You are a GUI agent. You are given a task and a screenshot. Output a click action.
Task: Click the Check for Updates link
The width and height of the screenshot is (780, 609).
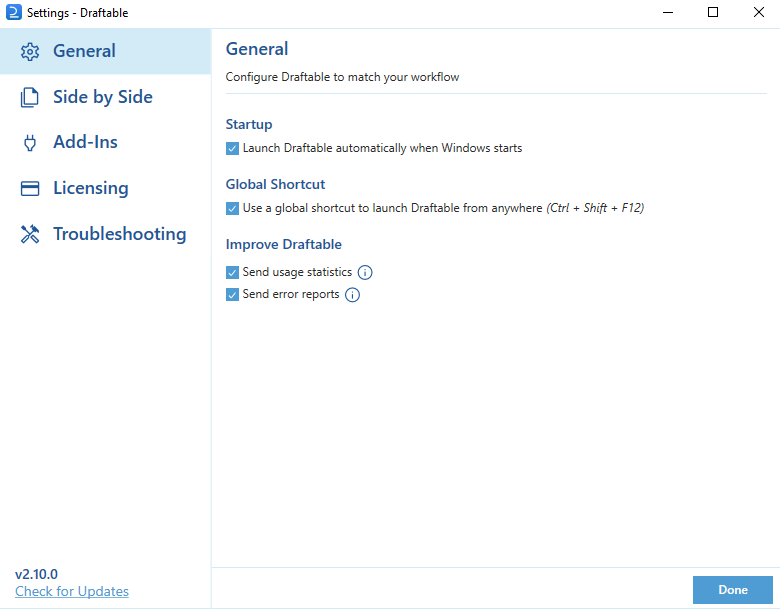pos(72,591)
